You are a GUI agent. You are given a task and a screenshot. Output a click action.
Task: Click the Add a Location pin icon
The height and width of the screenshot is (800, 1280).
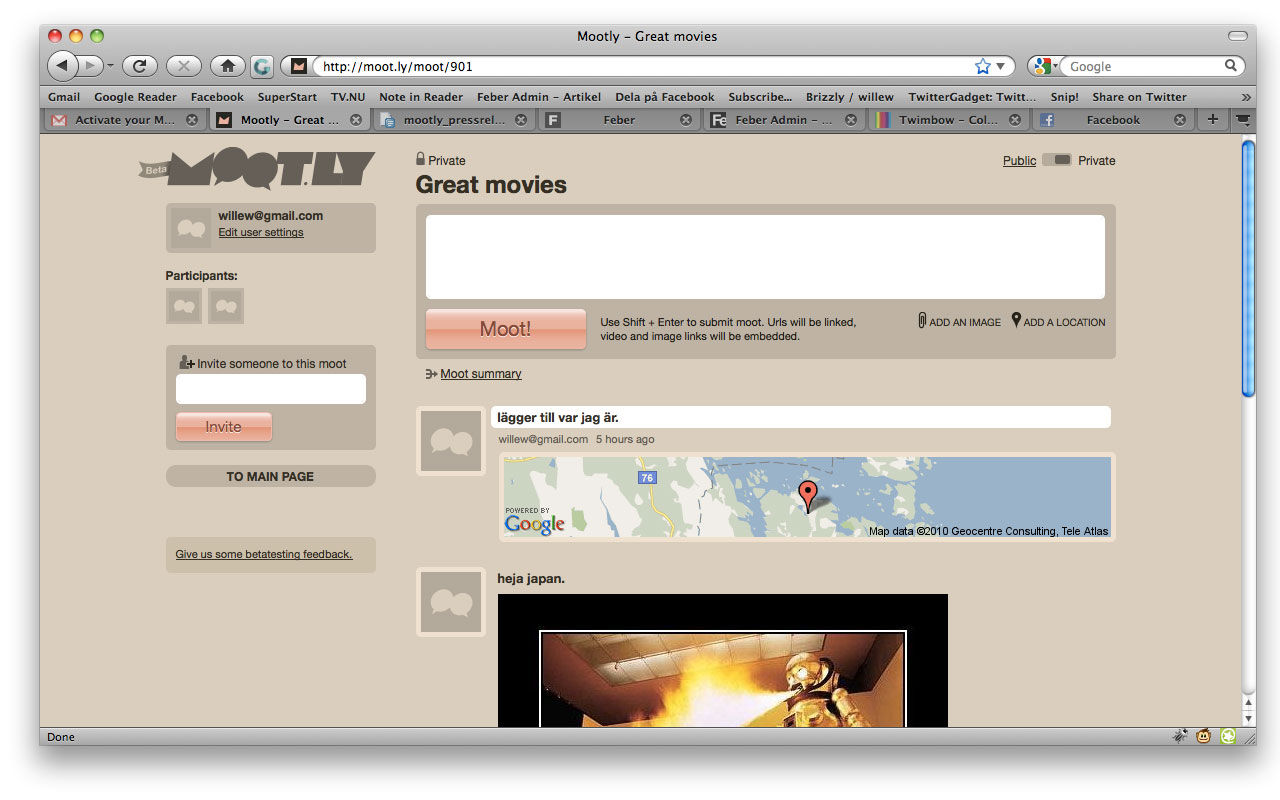1016,321
